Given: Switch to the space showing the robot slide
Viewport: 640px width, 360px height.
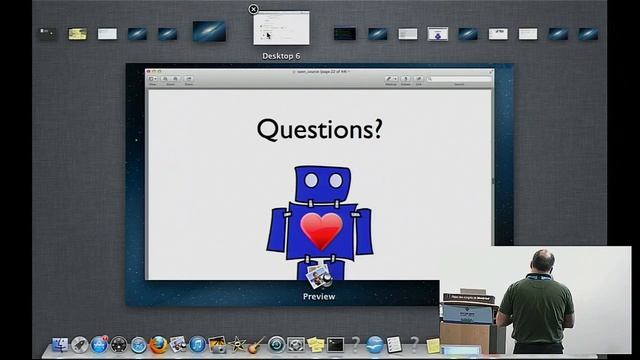Looking at the screenshot, I should click(438, 34).
